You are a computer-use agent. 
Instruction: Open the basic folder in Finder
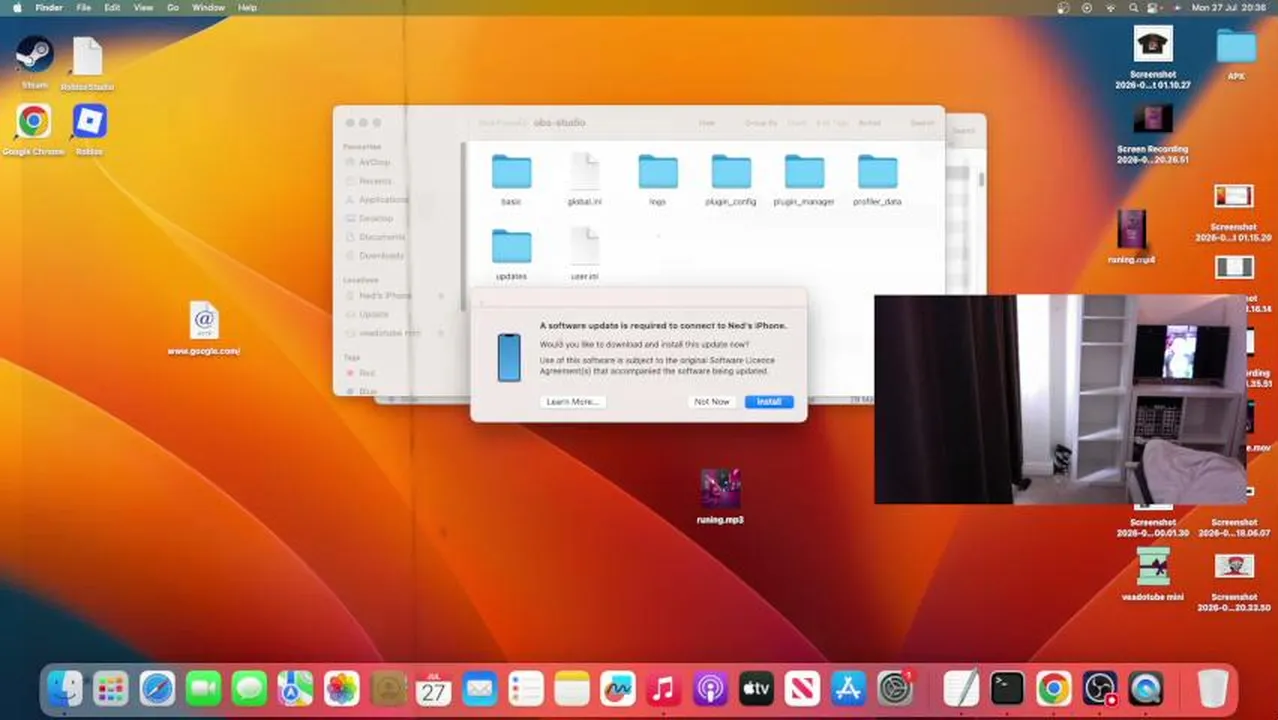pos(511,172)
